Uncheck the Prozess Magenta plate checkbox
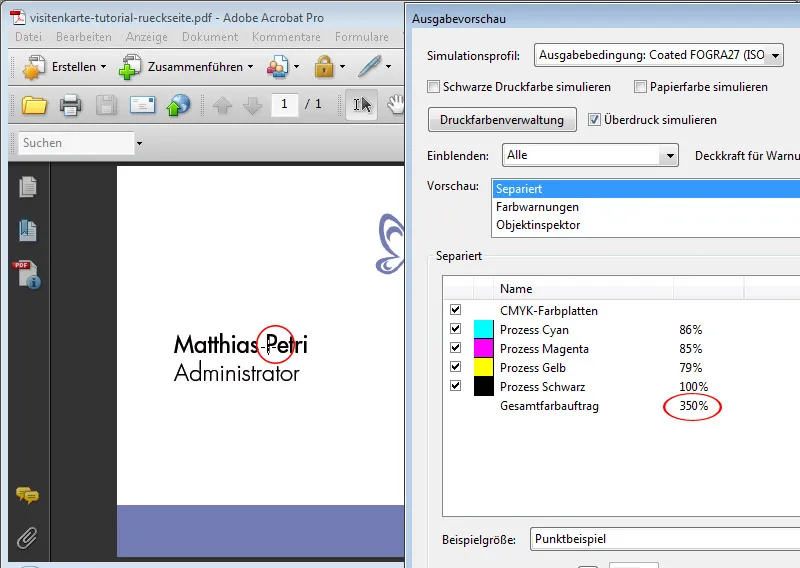The width and height of the screenshot is (800, 568). coord(456,348)
